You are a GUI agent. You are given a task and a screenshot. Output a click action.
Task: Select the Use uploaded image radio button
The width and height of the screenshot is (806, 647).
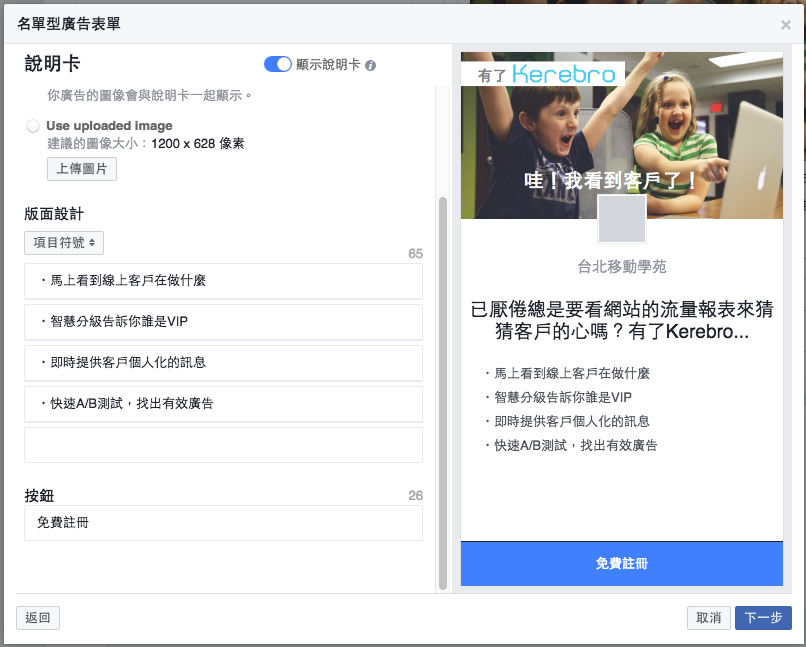point(33,126)
